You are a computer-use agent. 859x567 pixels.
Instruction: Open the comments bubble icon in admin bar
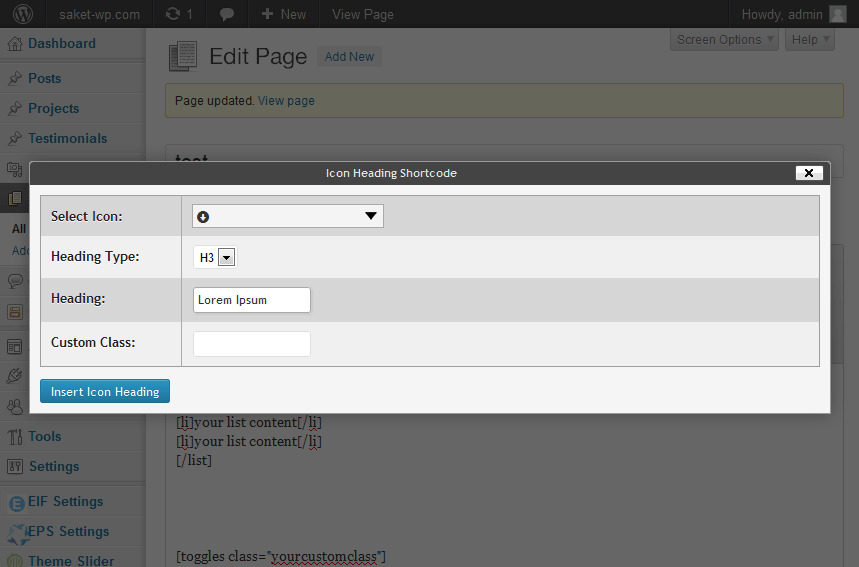pyautogui.click(x=227, y=15)
